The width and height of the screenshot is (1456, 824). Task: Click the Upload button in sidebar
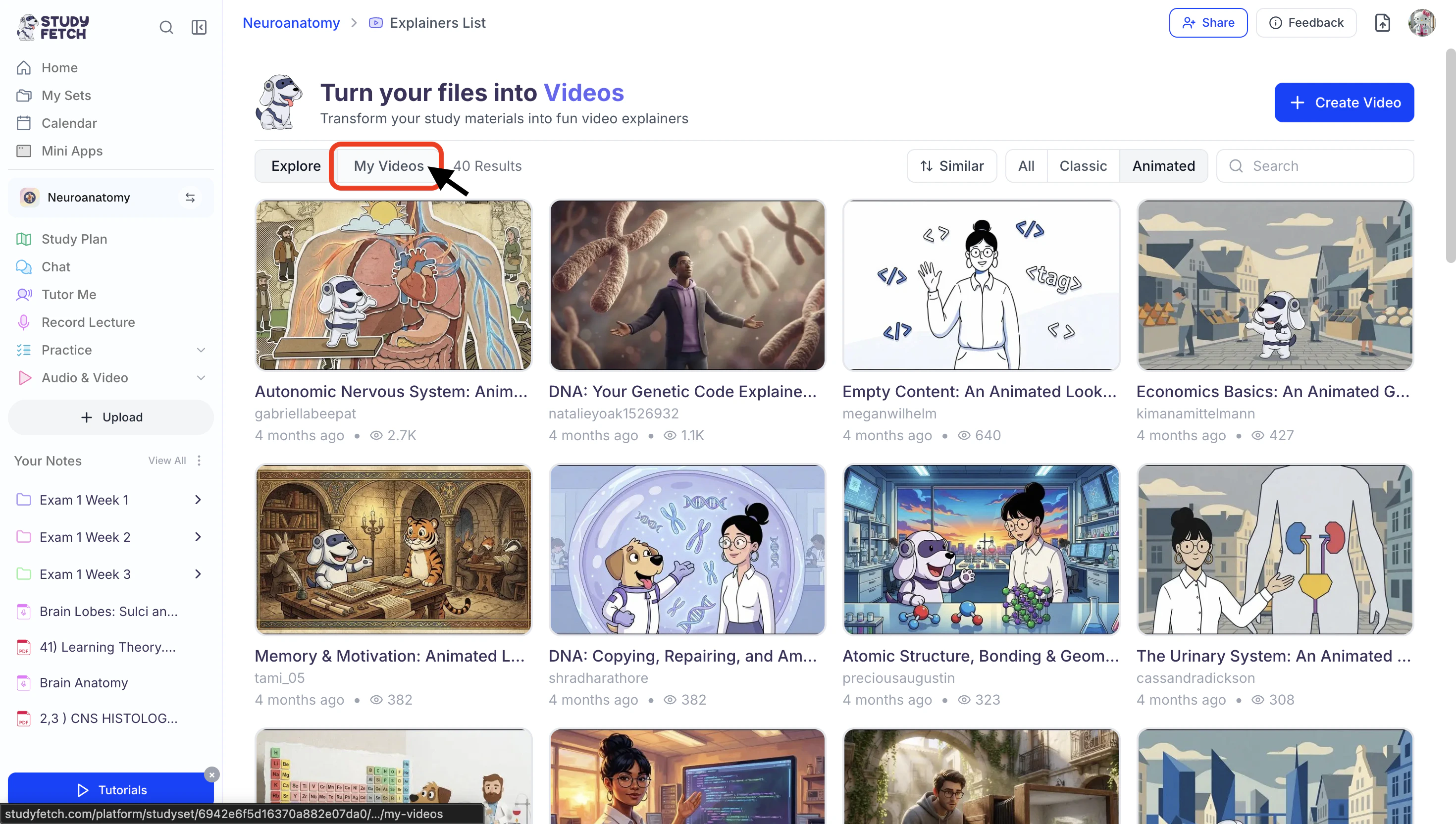tap(111, 417)
